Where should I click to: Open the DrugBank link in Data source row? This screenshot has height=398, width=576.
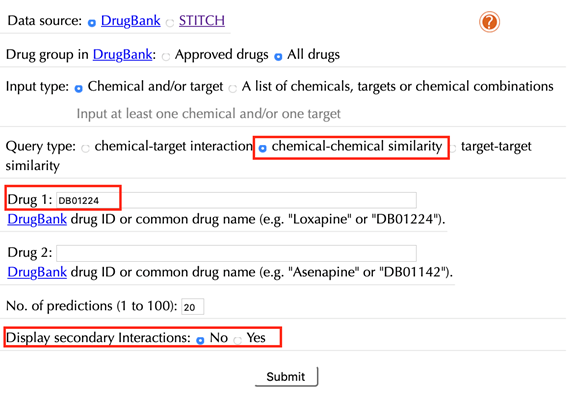131,21
